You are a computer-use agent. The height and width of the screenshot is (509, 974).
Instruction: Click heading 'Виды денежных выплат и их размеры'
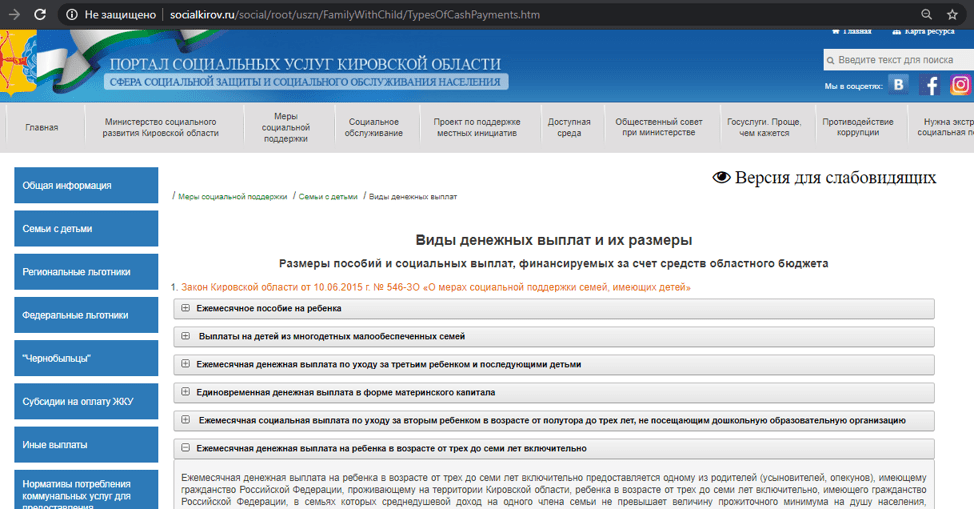[x=553, y=240]
